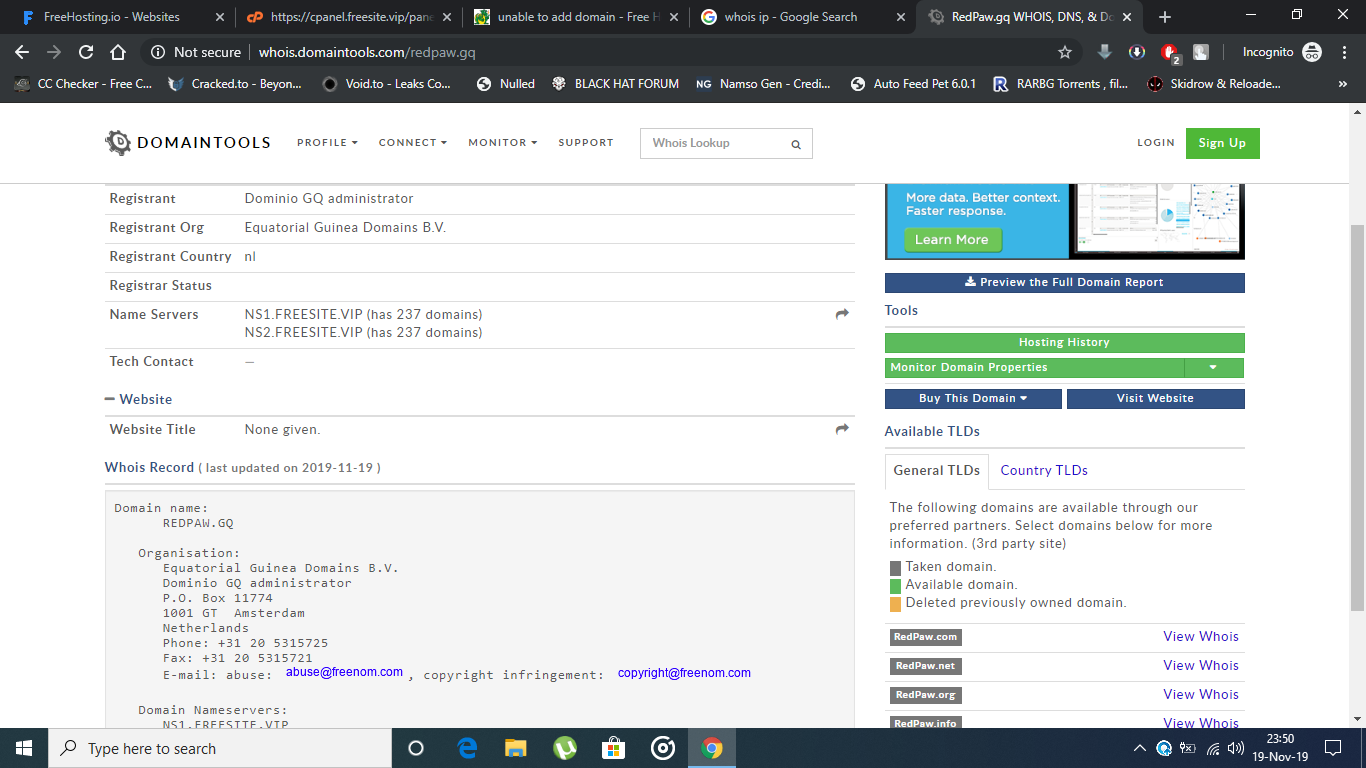The width and height of the screenshot is (1366, 768).
Task: Click Learn More in the banner
Action: (951, 240)
